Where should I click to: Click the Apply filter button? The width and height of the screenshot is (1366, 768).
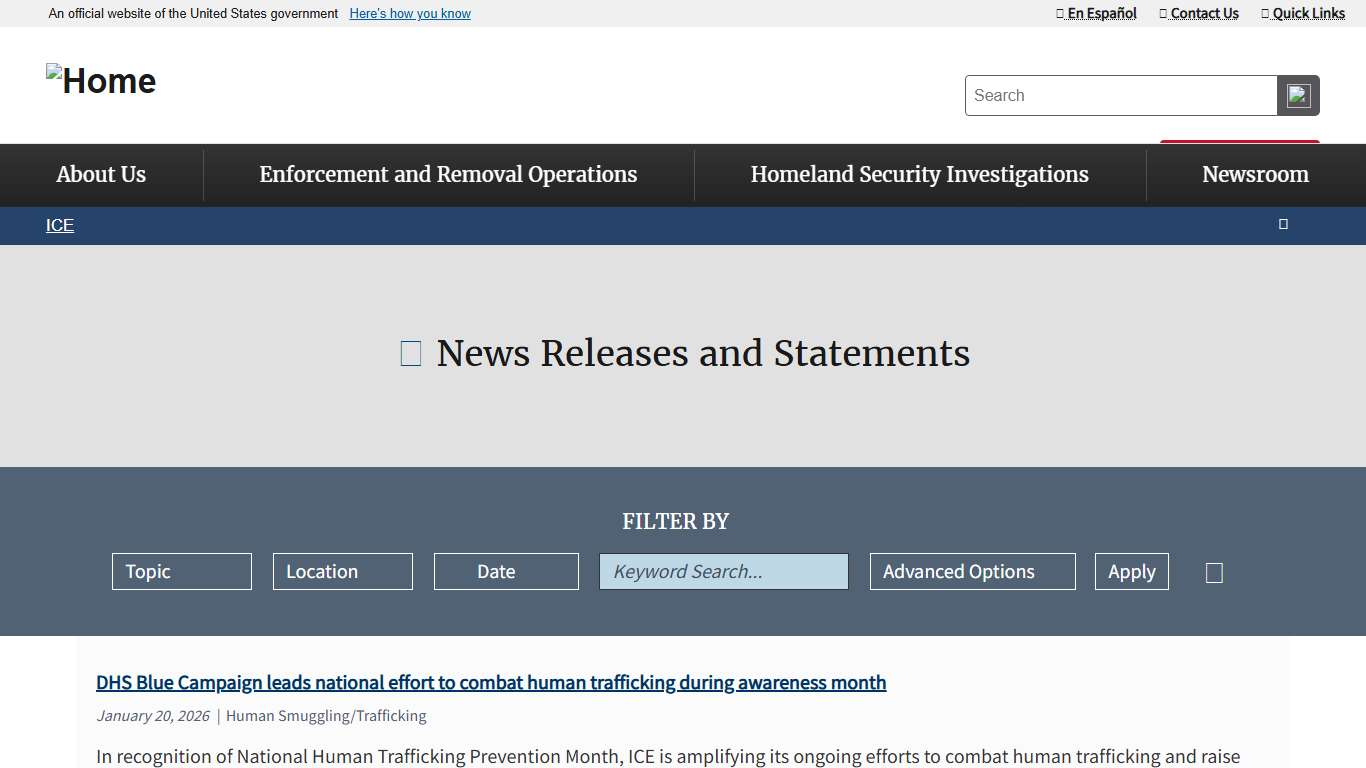coord(1131,571)
